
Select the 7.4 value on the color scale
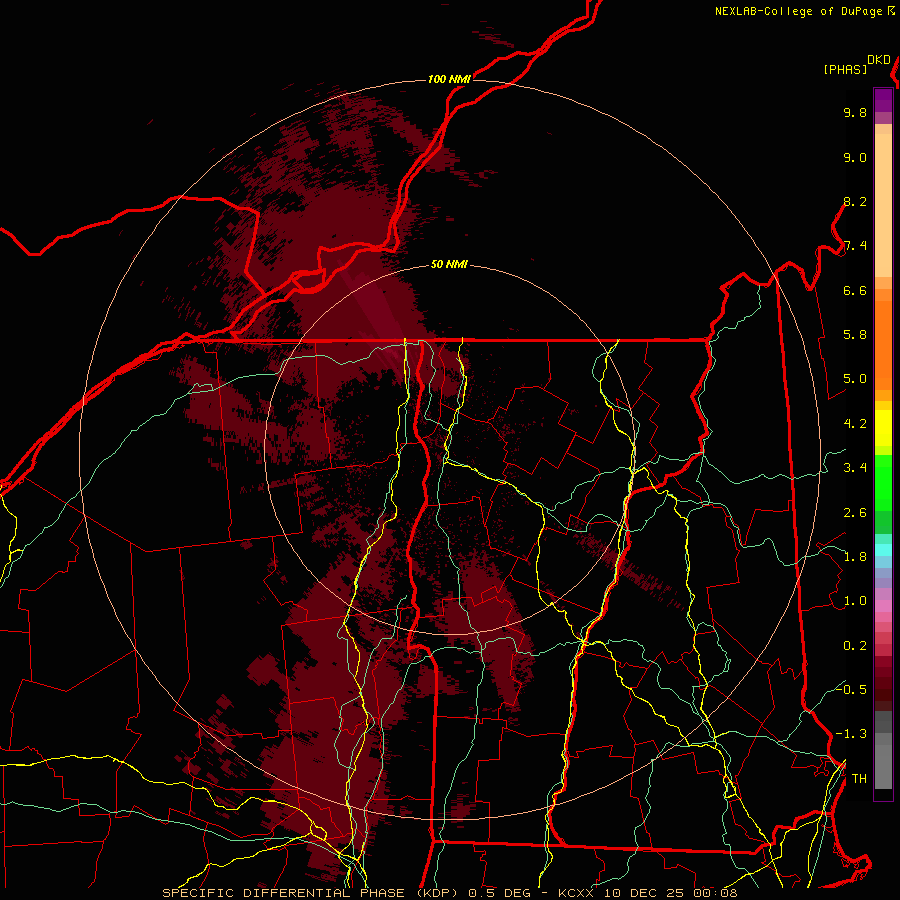(x=855, y=246)
